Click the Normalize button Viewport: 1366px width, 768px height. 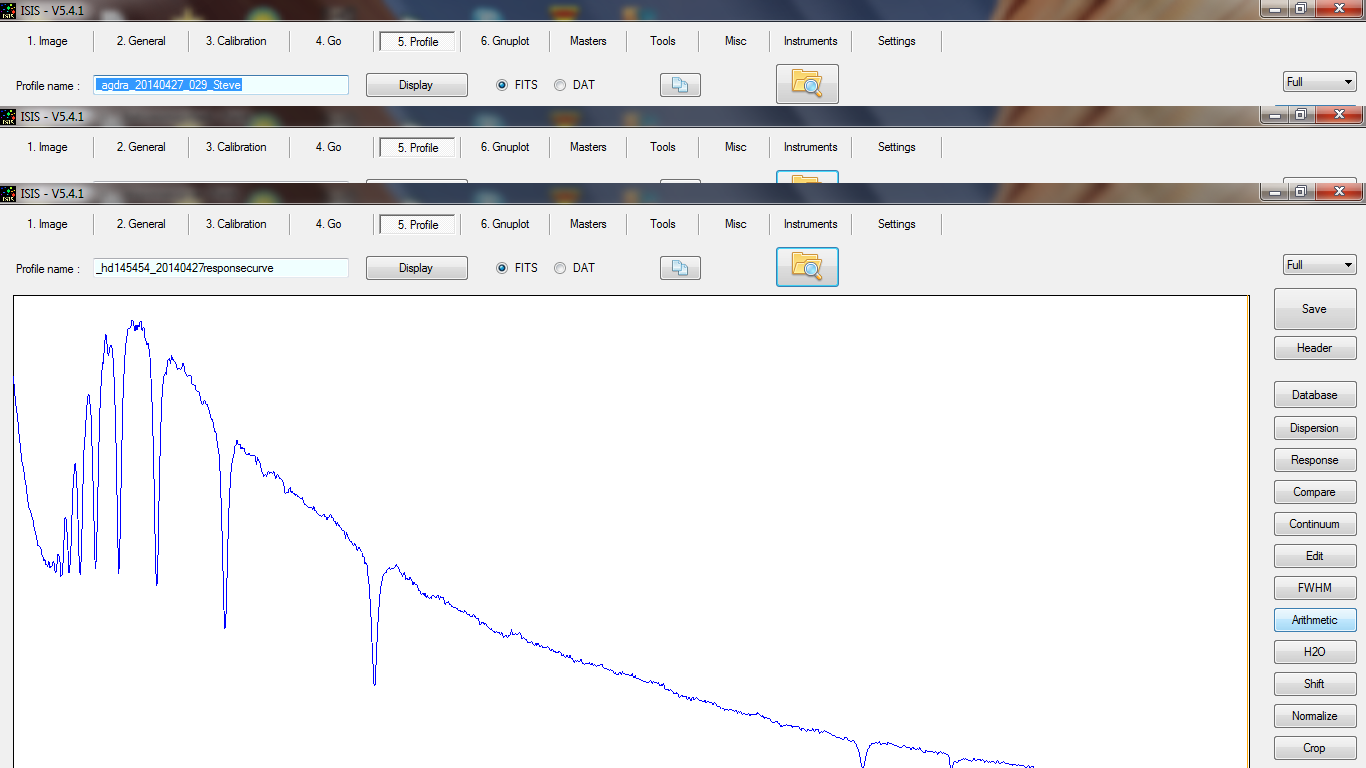pyautogui.click(x=1314, y=716)
